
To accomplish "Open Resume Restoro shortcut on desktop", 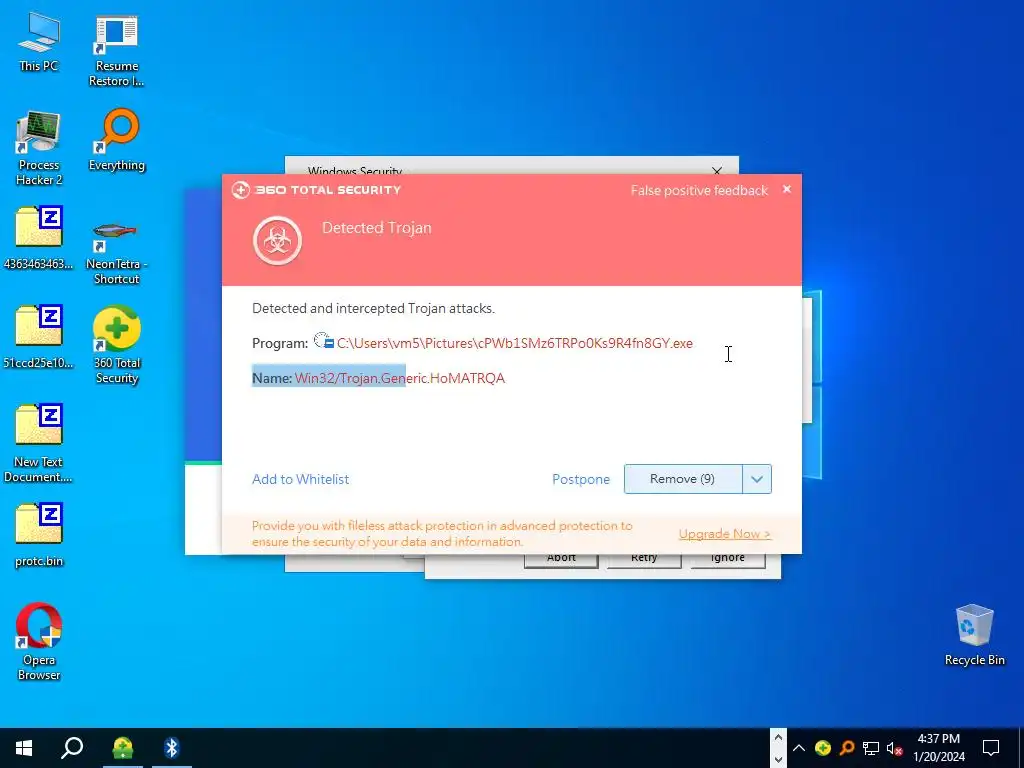I will [116, 51].
